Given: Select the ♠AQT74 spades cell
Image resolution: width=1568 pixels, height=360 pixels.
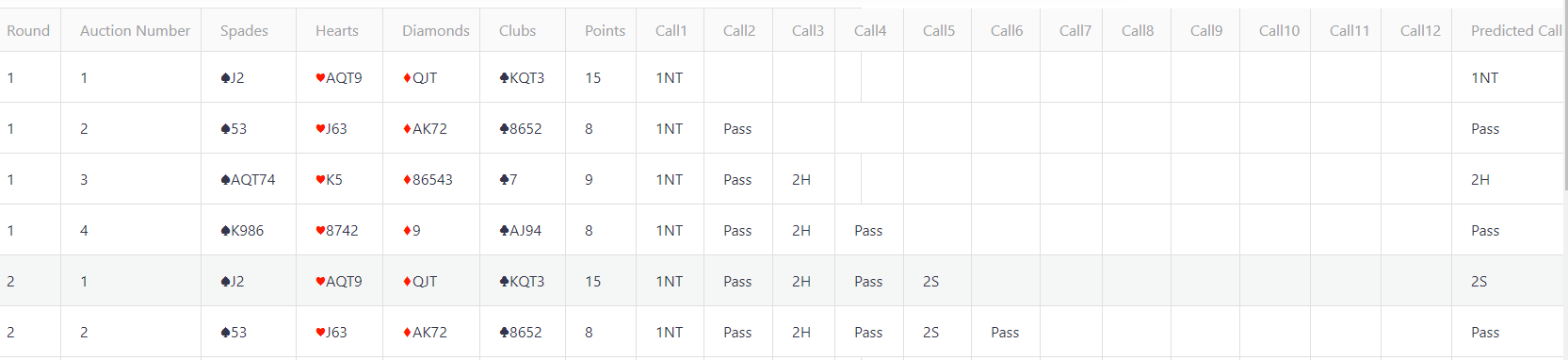Looking at the screenshot, I should point(249,179).
